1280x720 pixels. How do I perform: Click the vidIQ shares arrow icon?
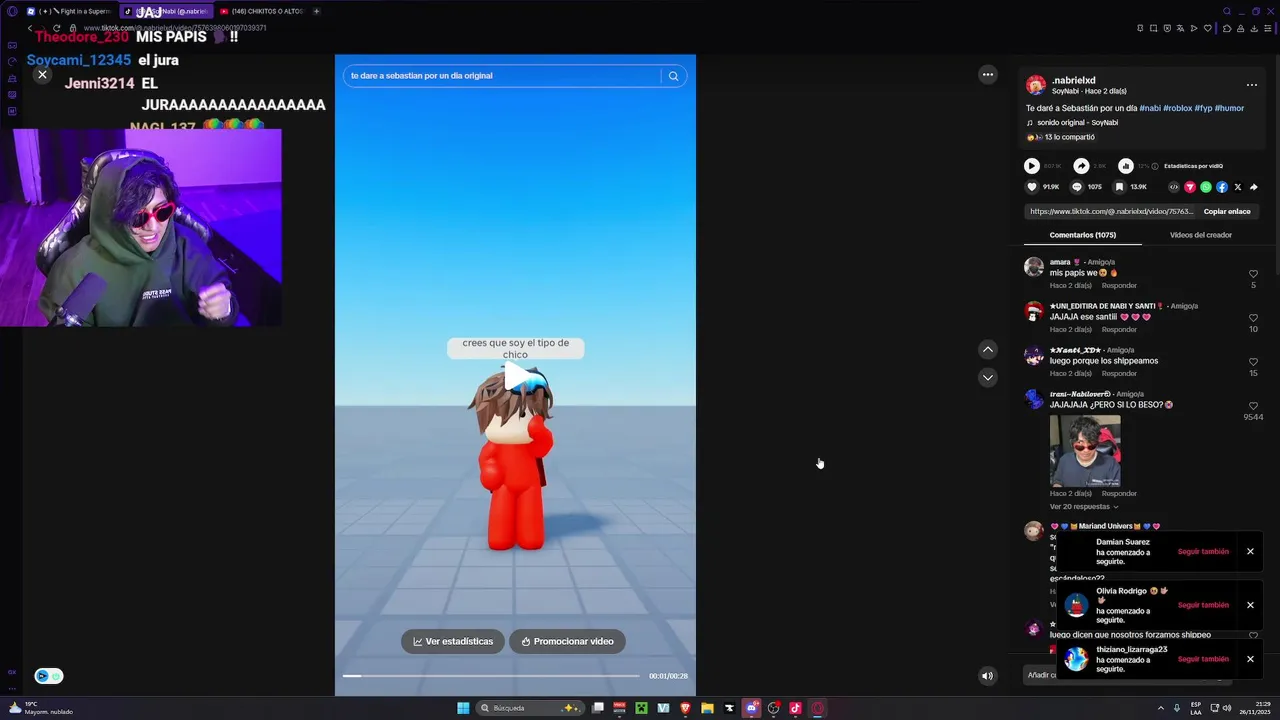click(x=1081, y=166)
